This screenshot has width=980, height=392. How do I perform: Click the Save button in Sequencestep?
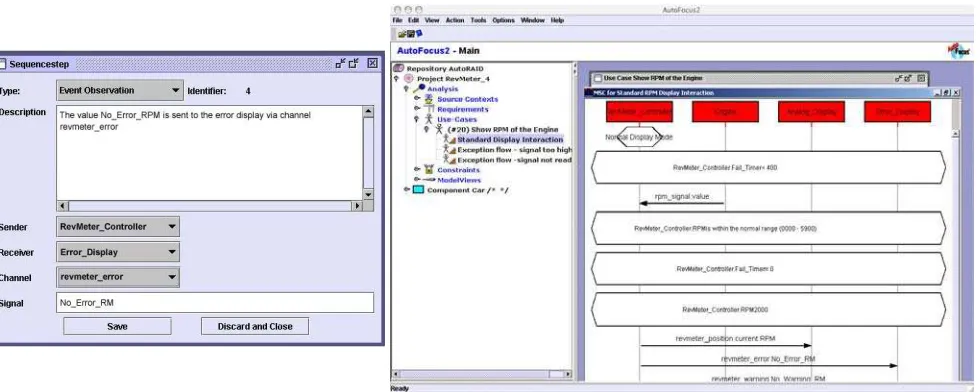[x=117, y=326]
